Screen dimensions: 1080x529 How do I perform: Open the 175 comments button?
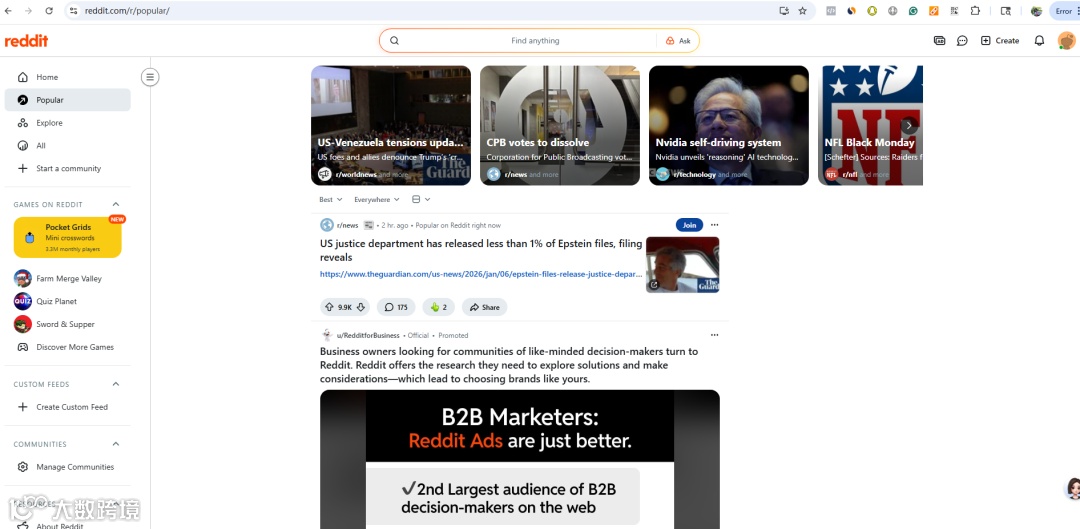point(396,307)
